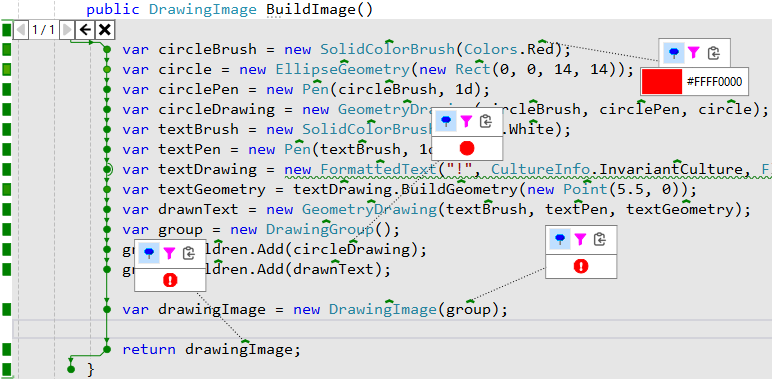The height and width of the screenshot is (380, 772).
Task: Click the magenta filter icon in the #FFFF0000 popup
Action: (x=693, y=52)
